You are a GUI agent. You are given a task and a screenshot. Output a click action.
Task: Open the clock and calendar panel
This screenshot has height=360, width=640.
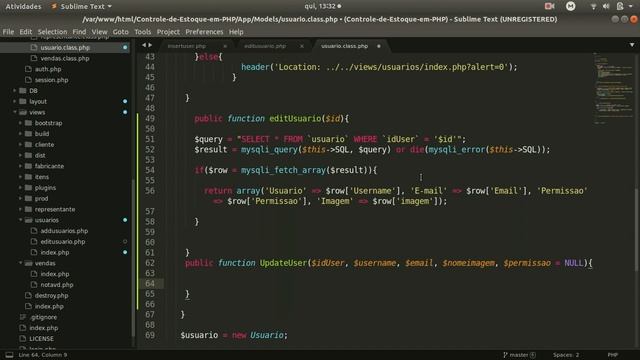pyautogui.click(x=322, y=7)
